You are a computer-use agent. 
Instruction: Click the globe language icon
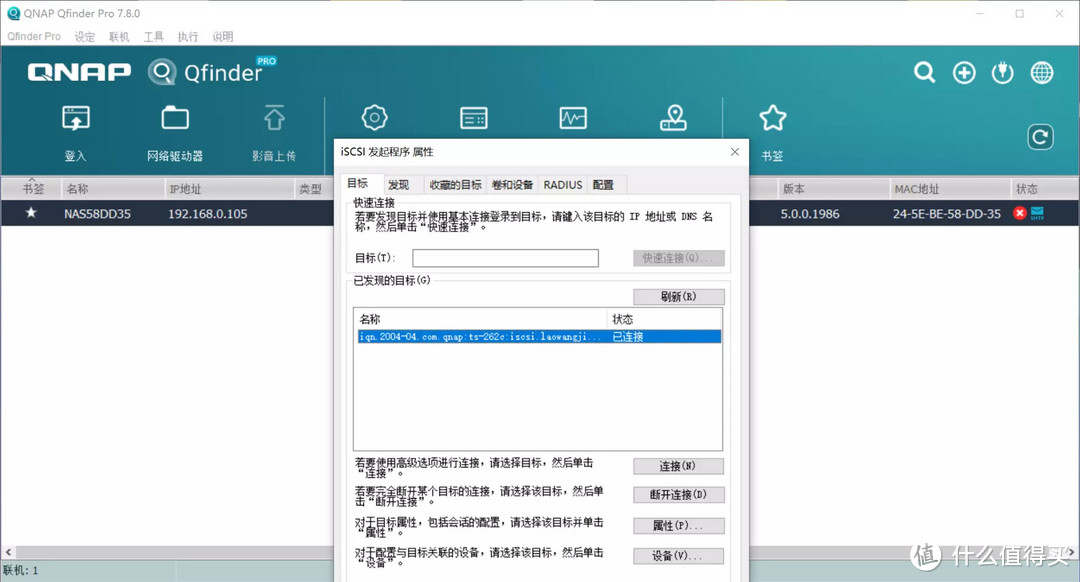pos(1042,72)
